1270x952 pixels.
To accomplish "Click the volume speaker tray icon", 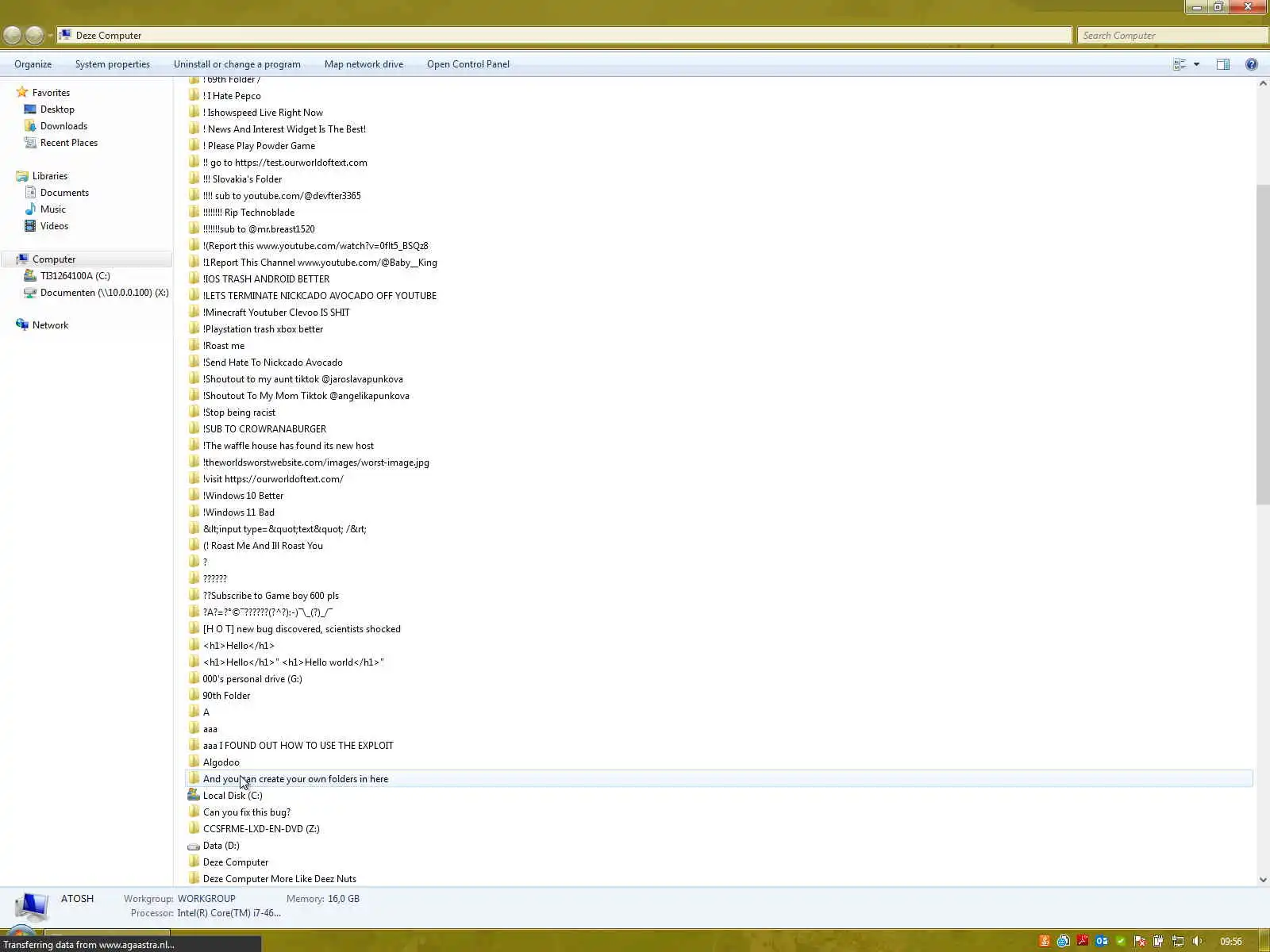I will 1197,942.
